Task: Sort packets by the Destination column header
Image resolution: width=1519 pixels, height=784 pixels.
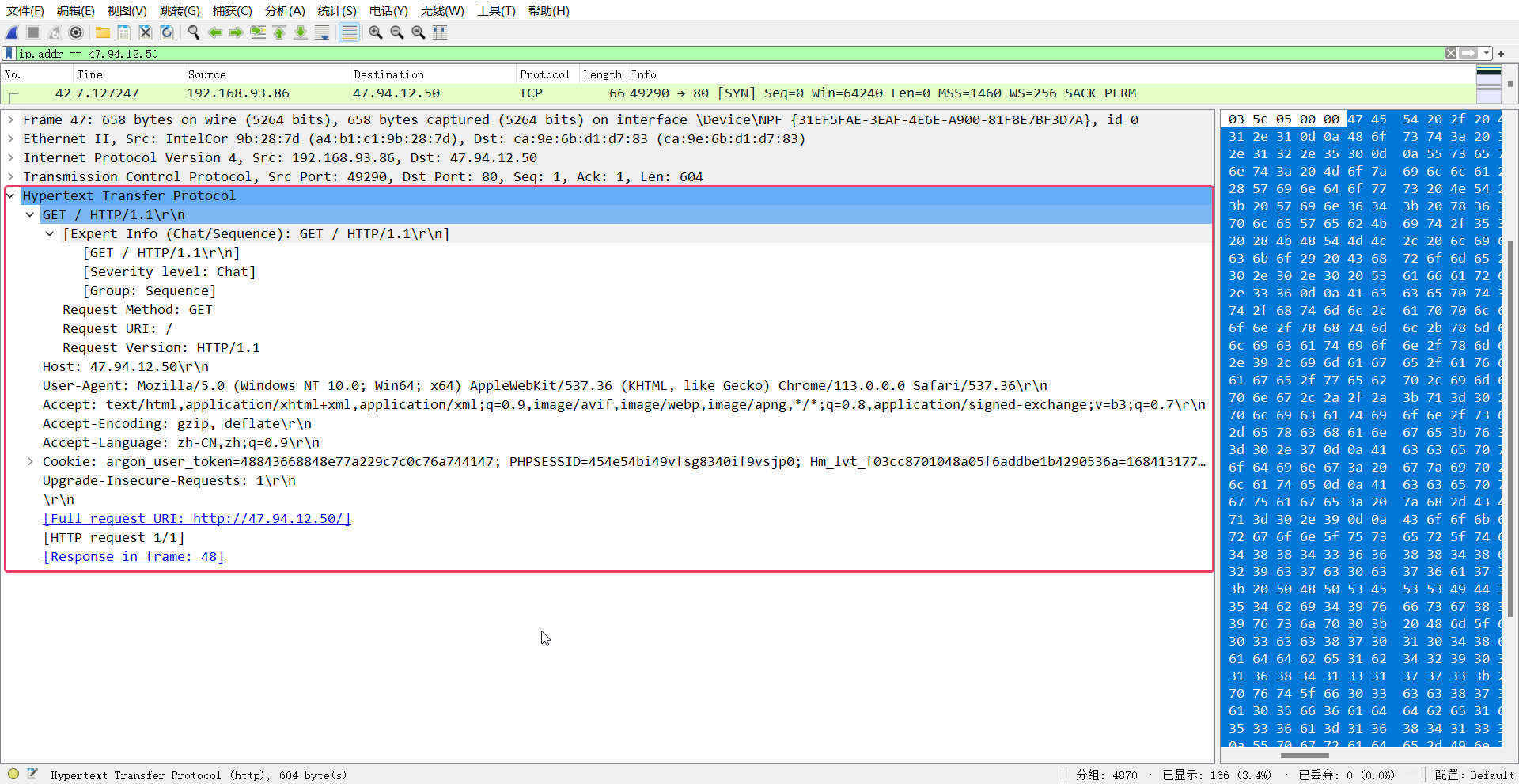Action: point(432,74)
